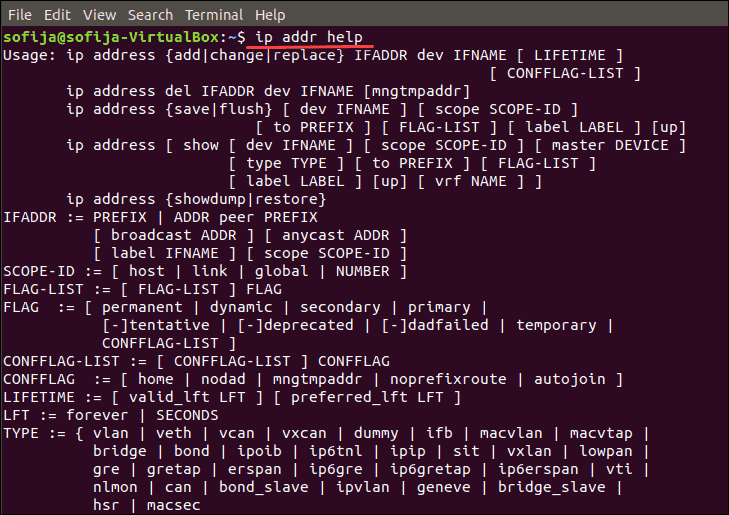Screen dimensions: 729x515
Task: Click 'bridge_slave' in the TYPE list
Action: 551,488
